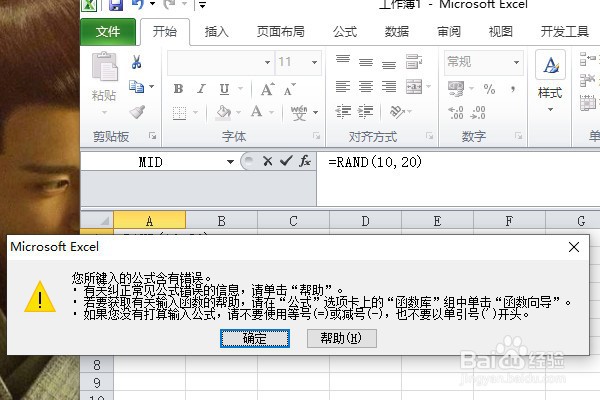Align text left icon
This screenshot has width=600, height=400.
click(x=343, y=87)
